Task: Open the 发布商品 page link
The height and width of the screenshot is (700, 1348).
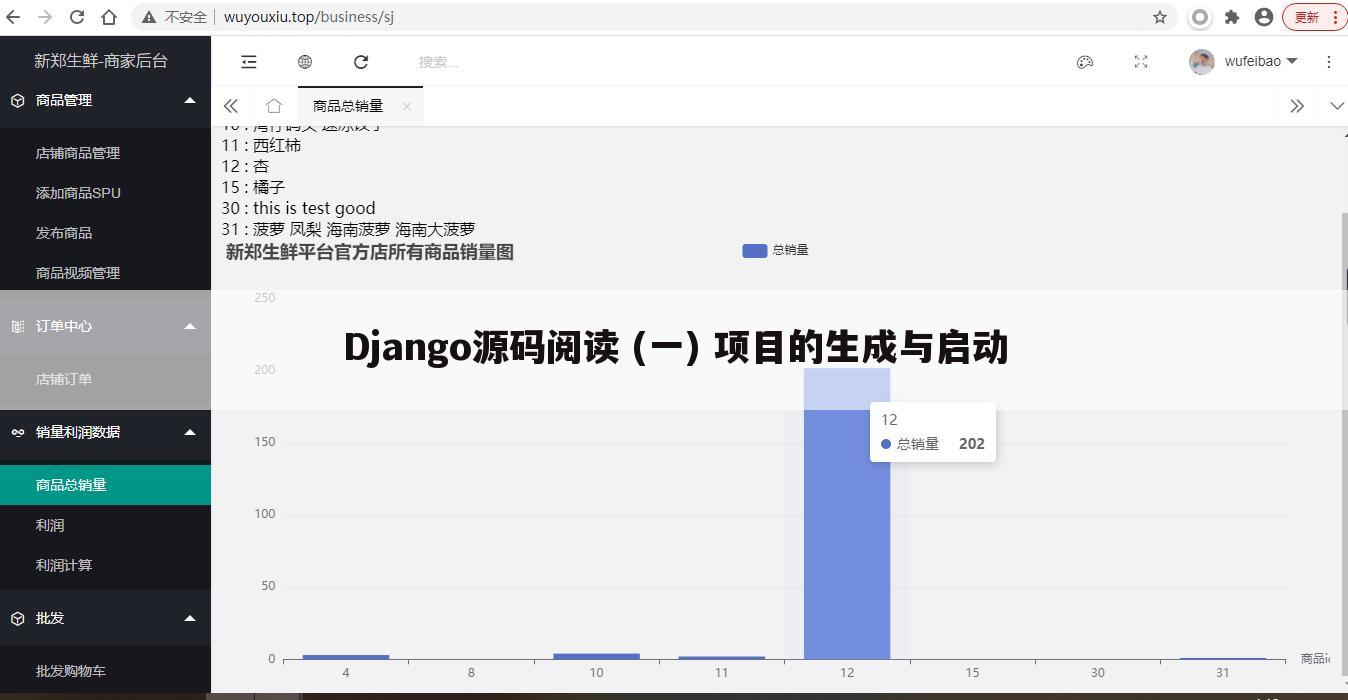Action: [x=64, y=232]
